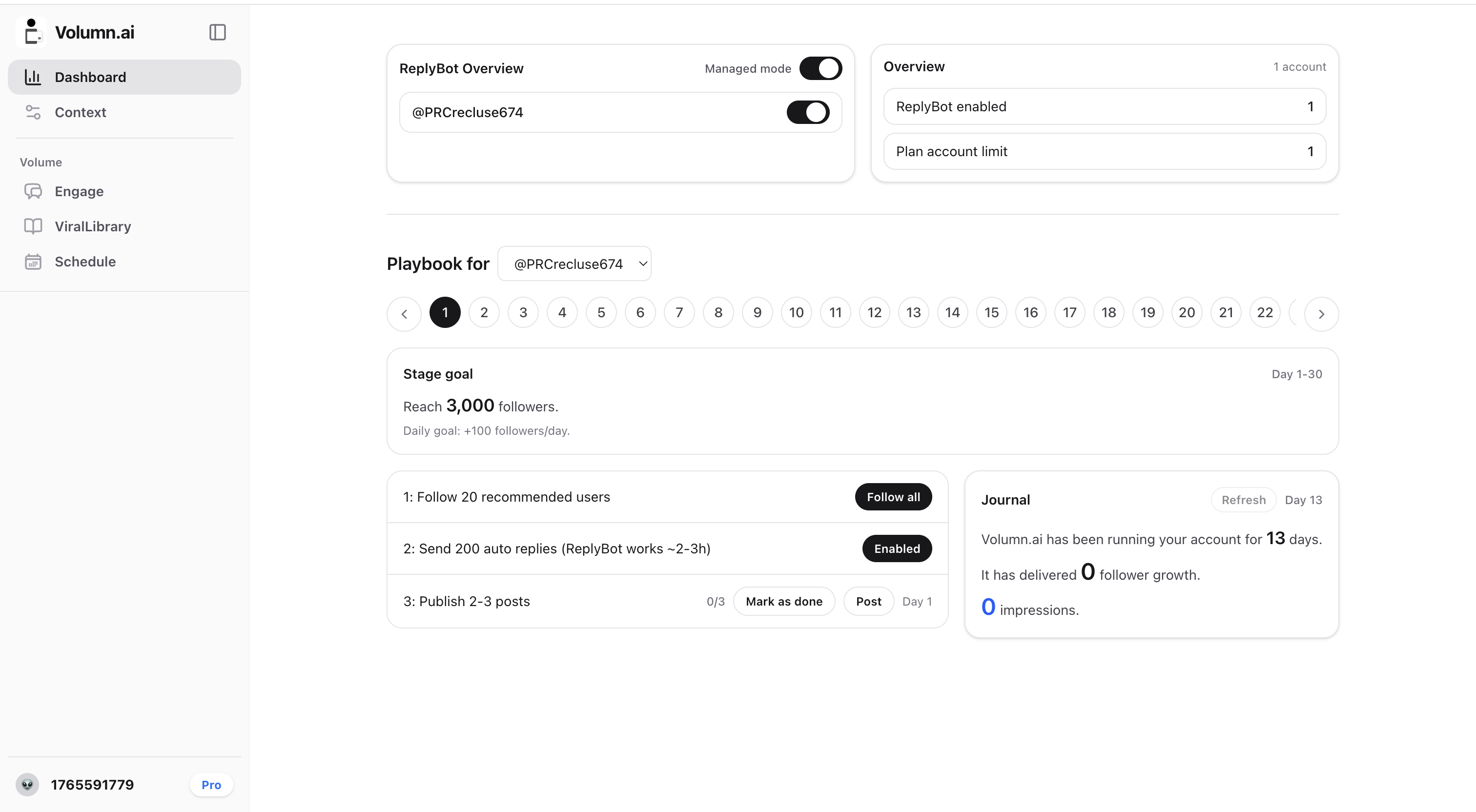Click the Volumn.ai logo icon
Screen dimensions: 1476x812
(x=32, y=32)
